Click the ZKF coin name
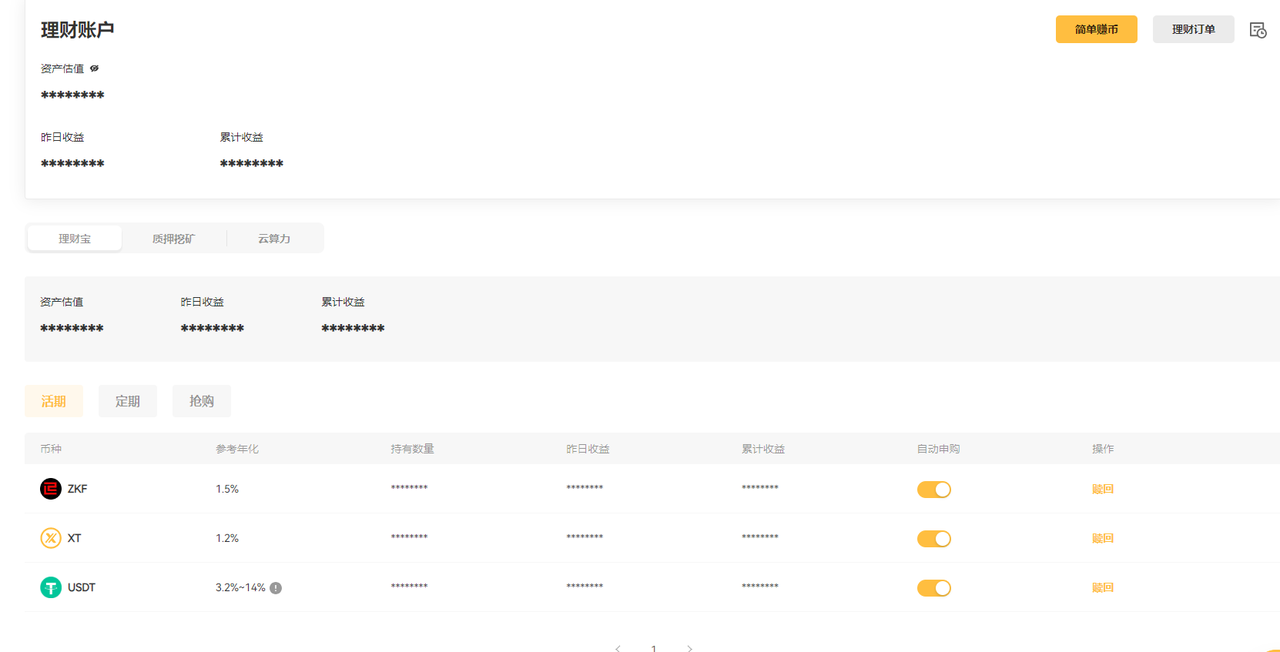 click(78, 489)
